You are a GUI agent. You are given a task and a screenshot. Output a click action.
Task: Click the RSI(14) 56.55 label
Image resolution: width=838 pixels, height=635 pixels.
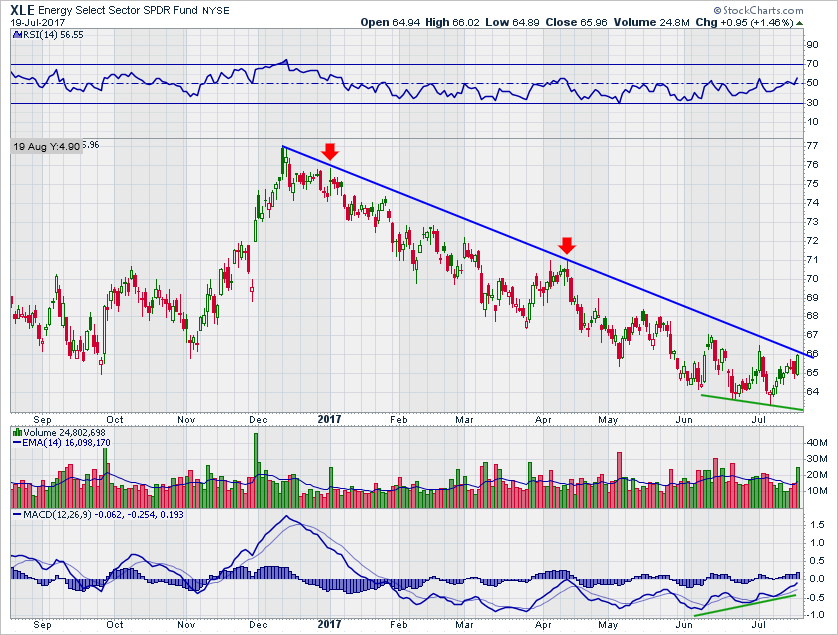[52, 35]
